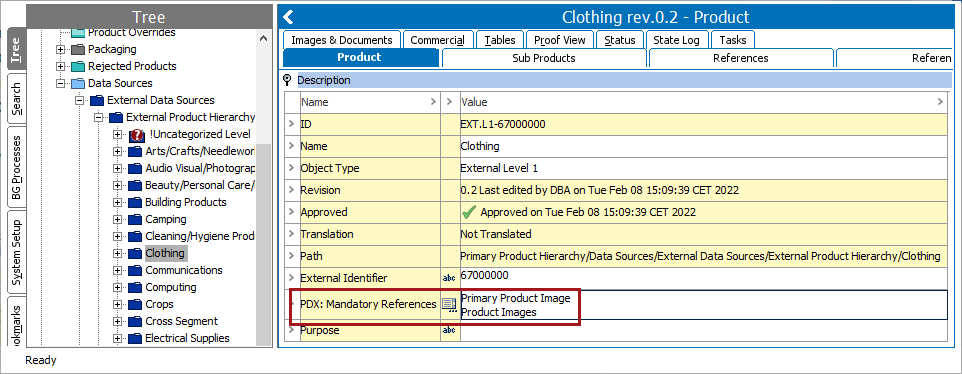Click the green Approved checkmark icon
Screen dimensions: 962x374
[469, 212]
